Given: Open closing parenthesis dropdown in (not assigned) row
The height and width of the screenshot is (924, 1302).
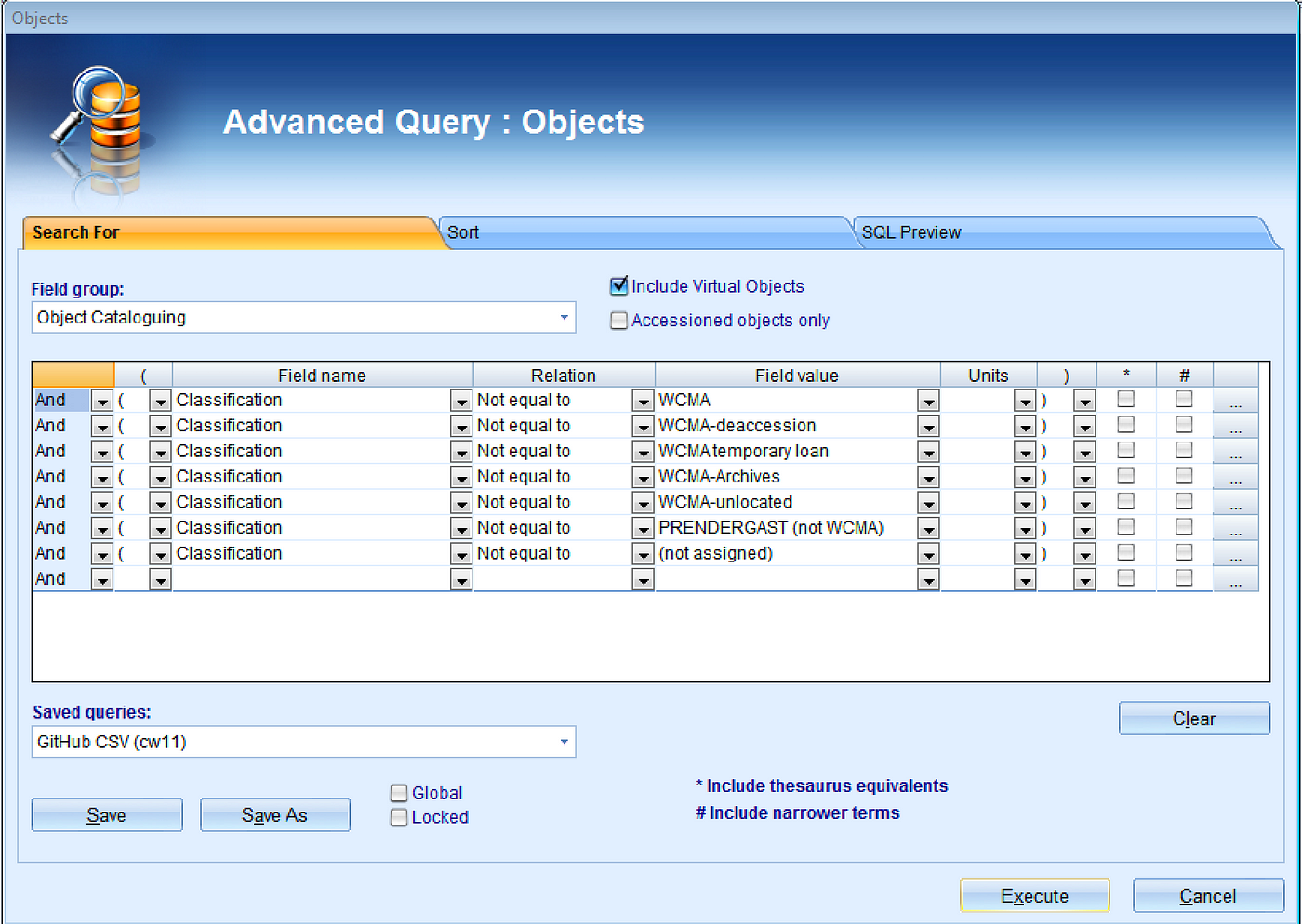Looking at the screenshot, I should click(1084, 554).
